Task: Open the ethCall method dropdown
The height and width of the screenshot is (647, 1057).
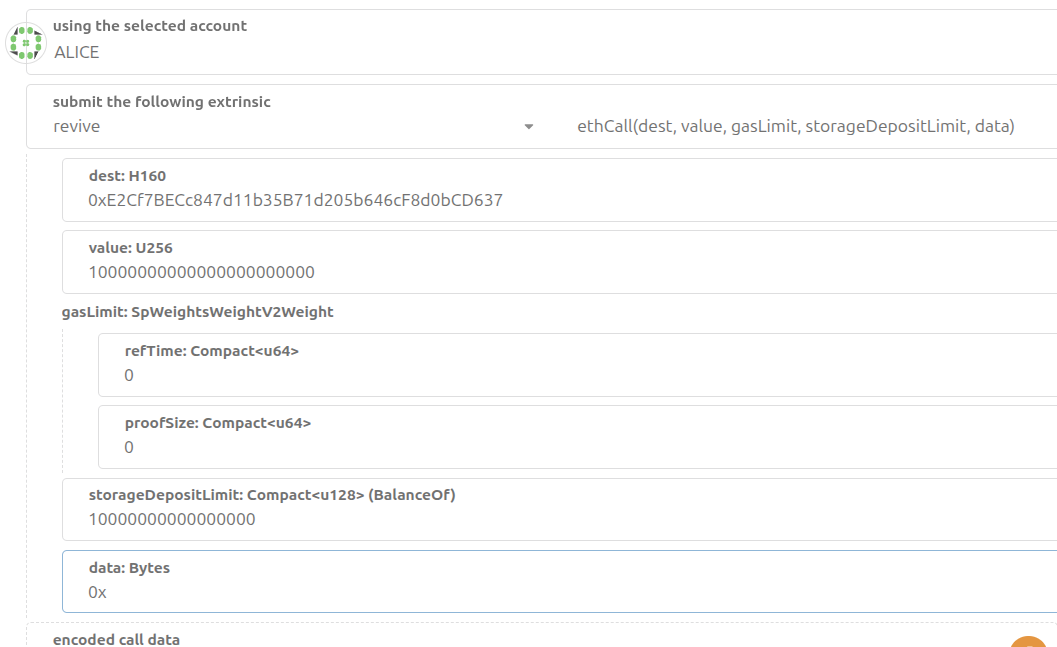Action: (x=795, y=127)
